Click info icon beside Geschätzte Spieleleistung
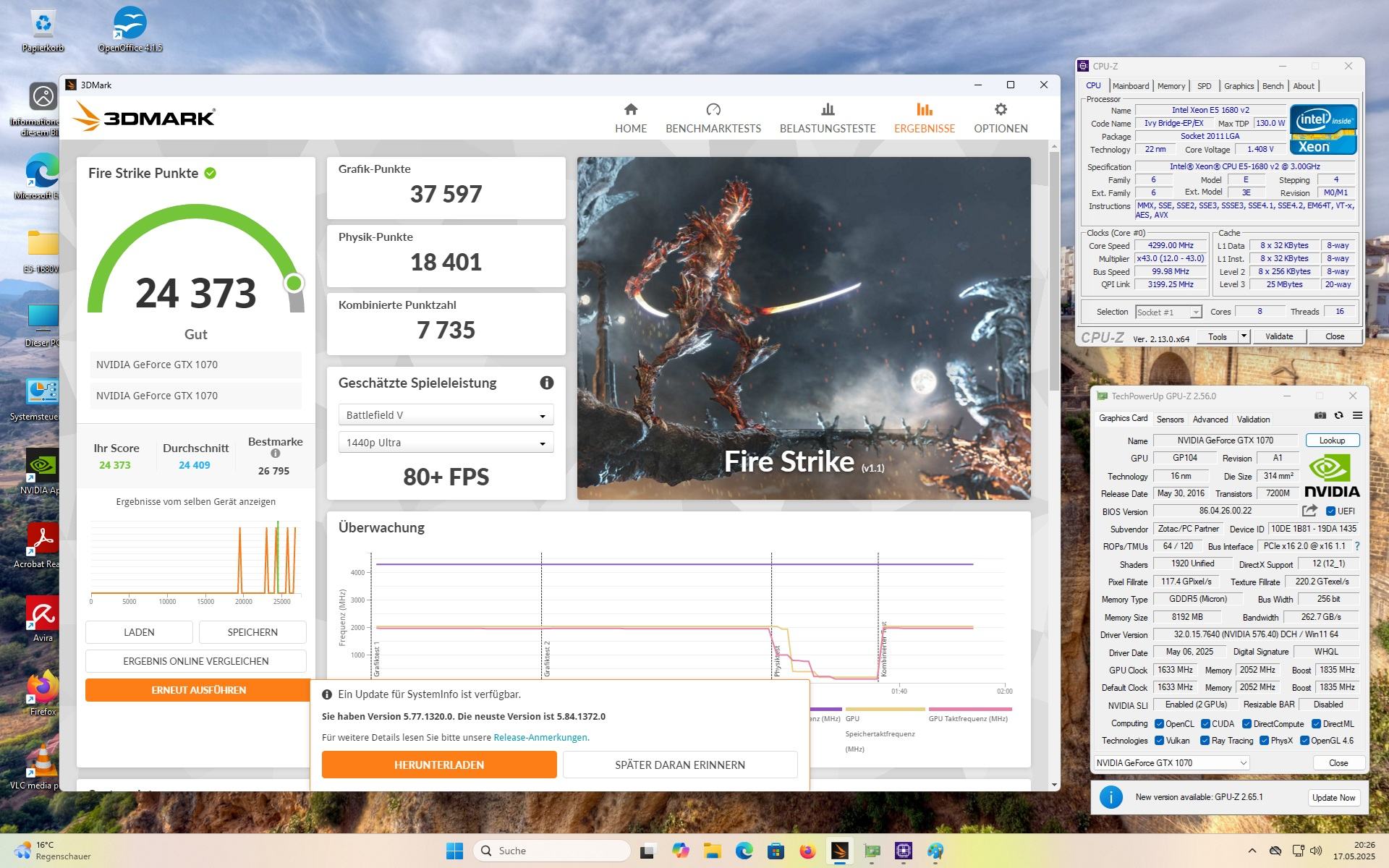Image resolution: width=1389 pixels, height=868 pixels. point(546,383)
